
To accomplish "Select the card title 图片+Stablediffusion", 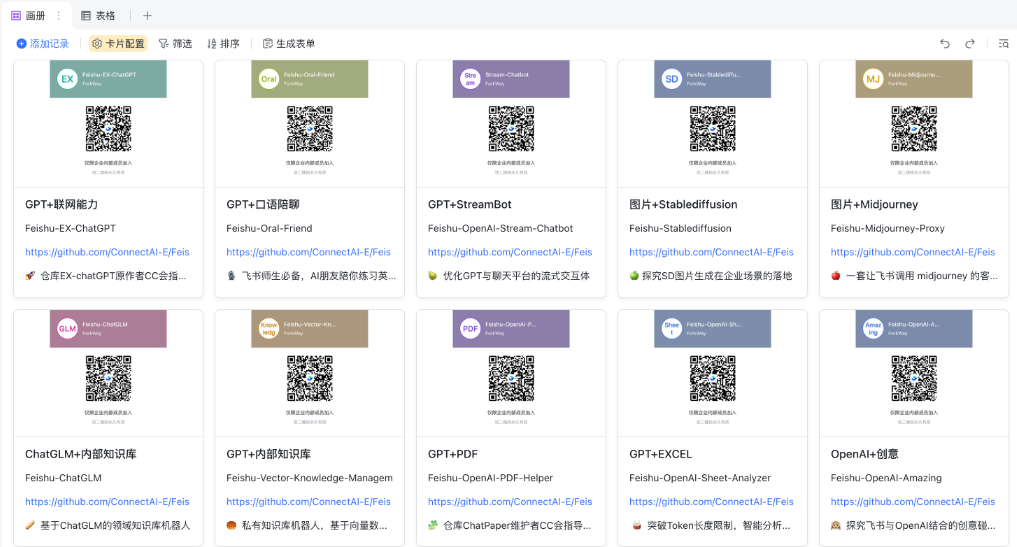I will (x=683, y=204).
